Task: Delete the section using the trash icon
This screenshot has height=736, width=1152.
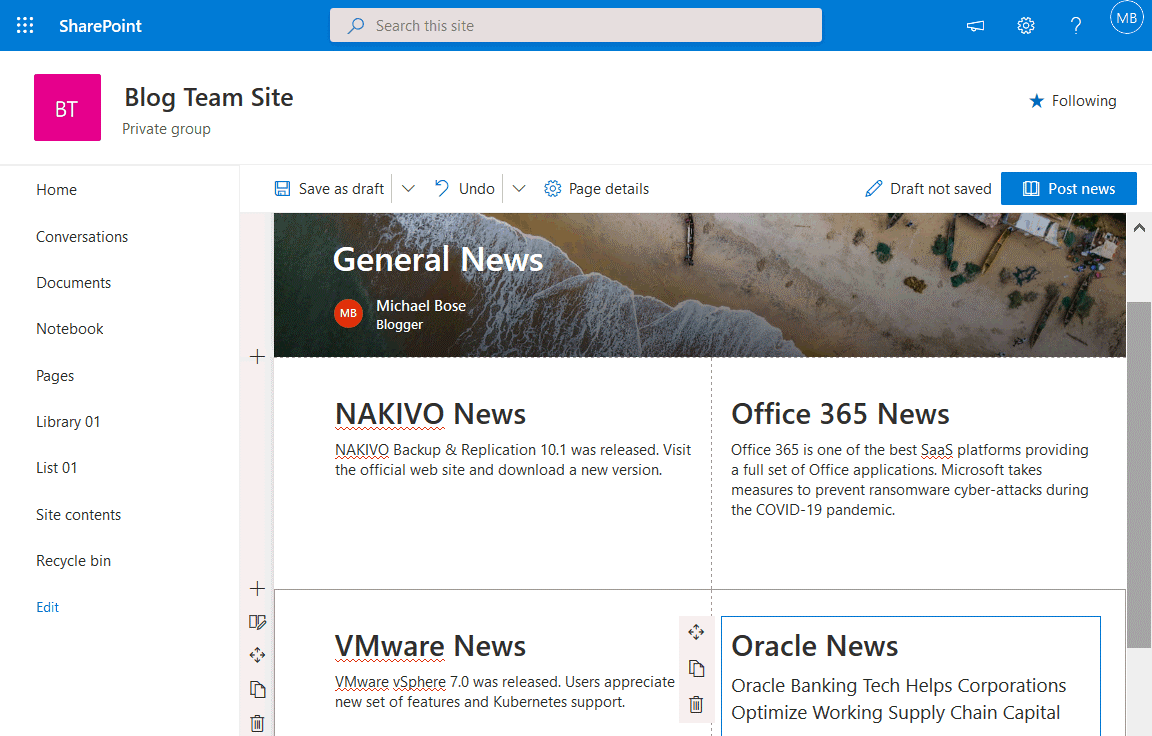Action: pyautogui.click(x=257, y=722)
